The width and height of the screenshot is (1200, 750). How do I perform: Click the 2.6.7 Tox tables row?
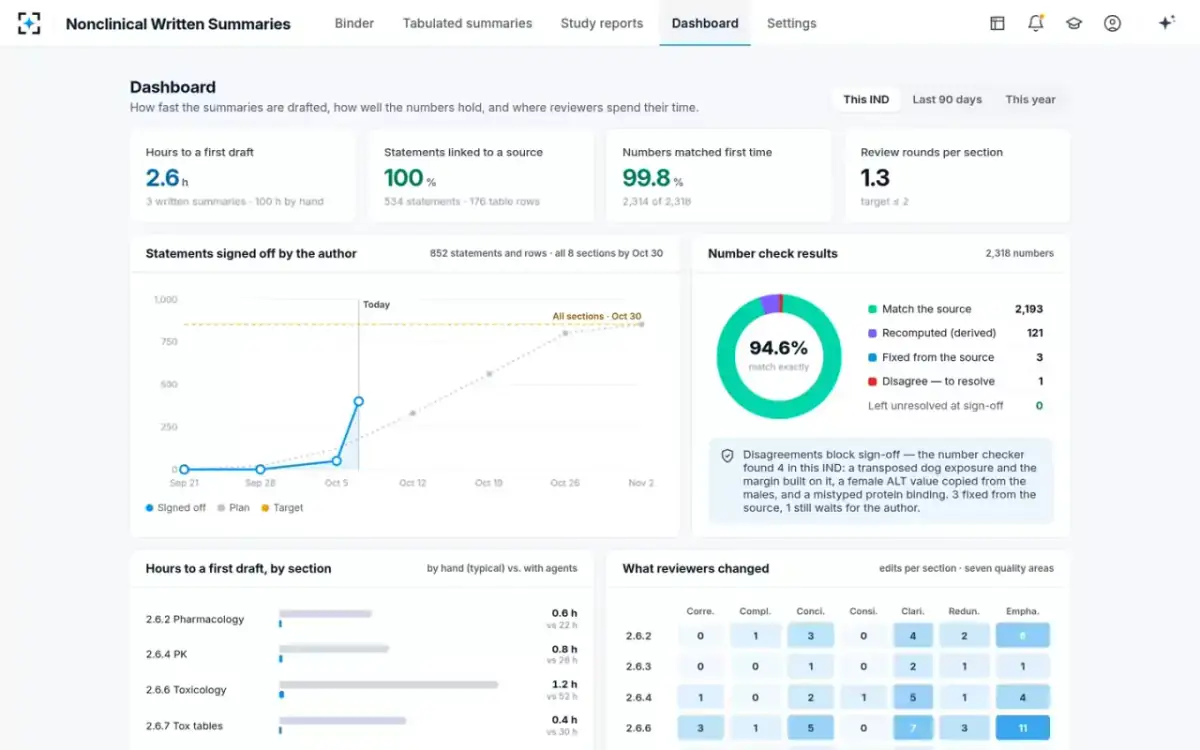pos(361,725)
